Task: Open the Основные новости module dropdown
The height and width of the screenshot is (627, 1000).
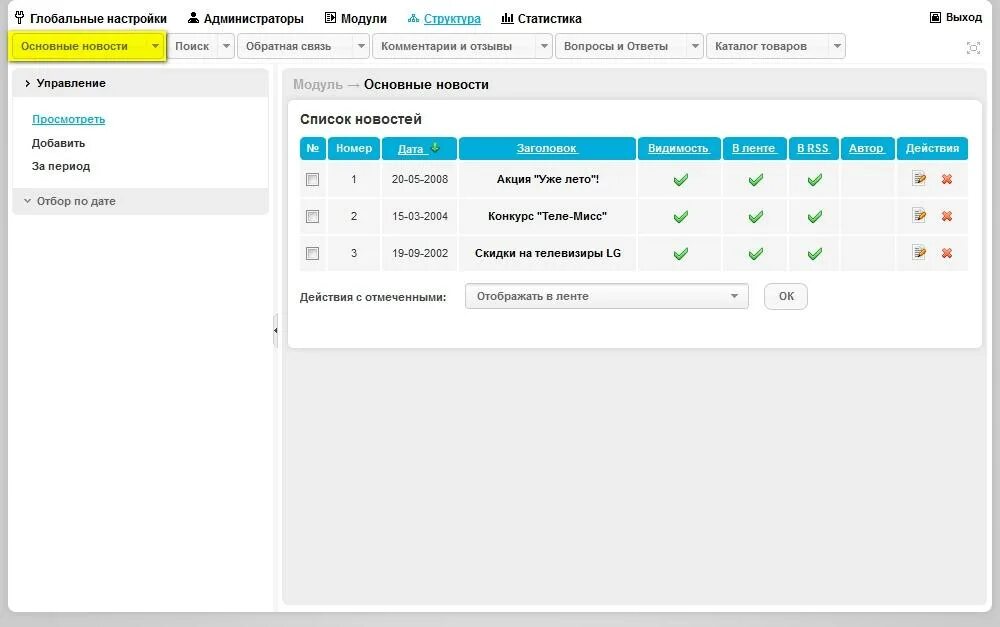Action: point(155,46)
